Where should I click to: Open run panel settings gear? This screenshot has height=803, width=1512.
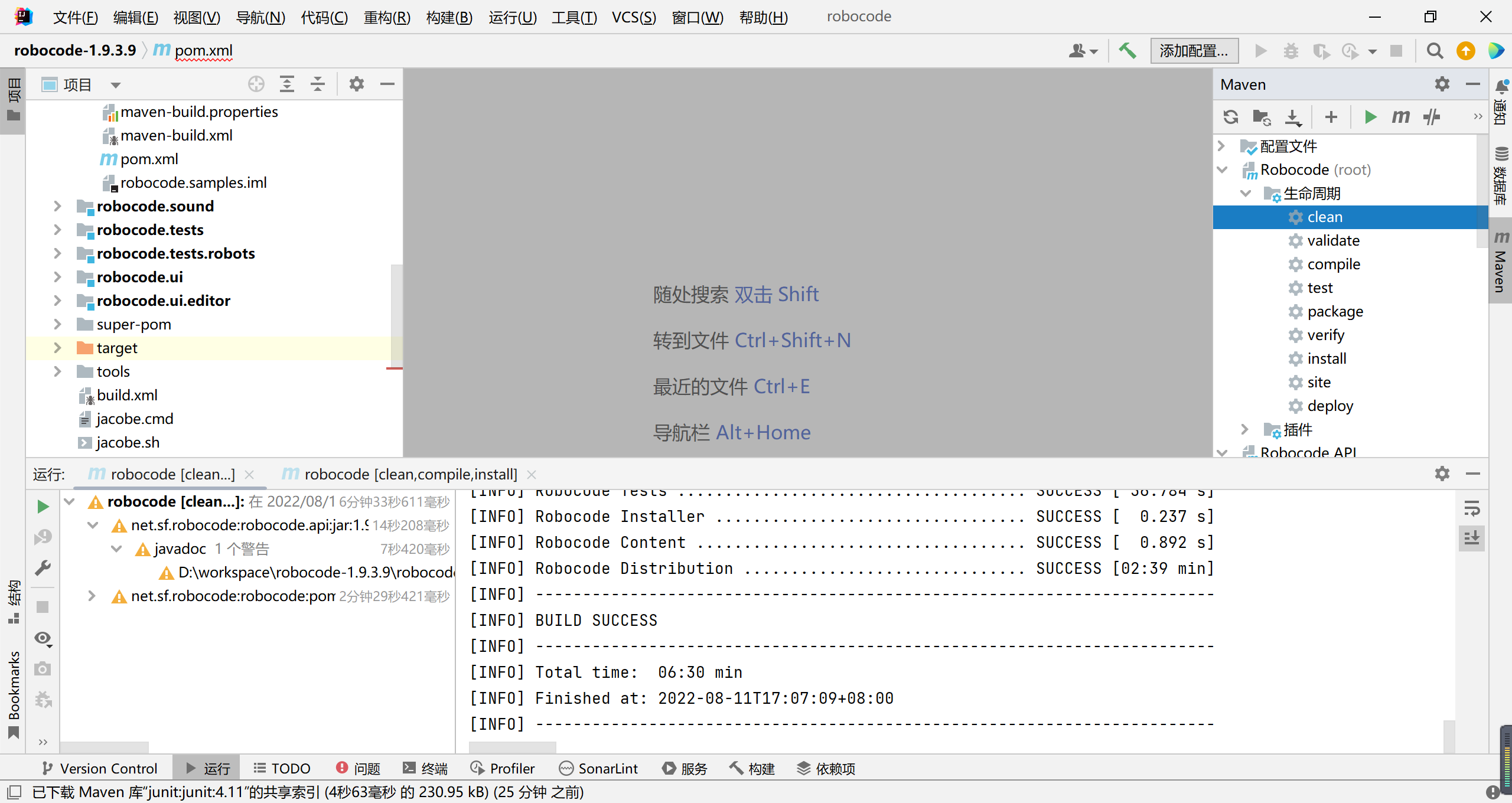(1442, 474)
